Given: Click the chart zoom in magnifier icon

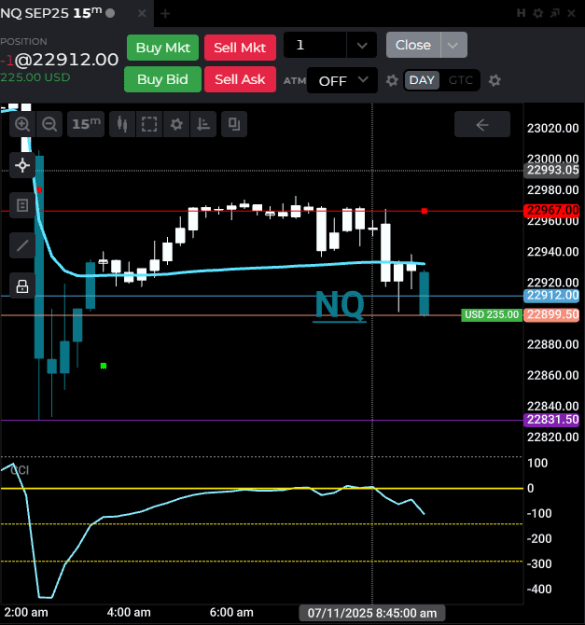Looking at the screenshot, I should (x=22, y=124).
